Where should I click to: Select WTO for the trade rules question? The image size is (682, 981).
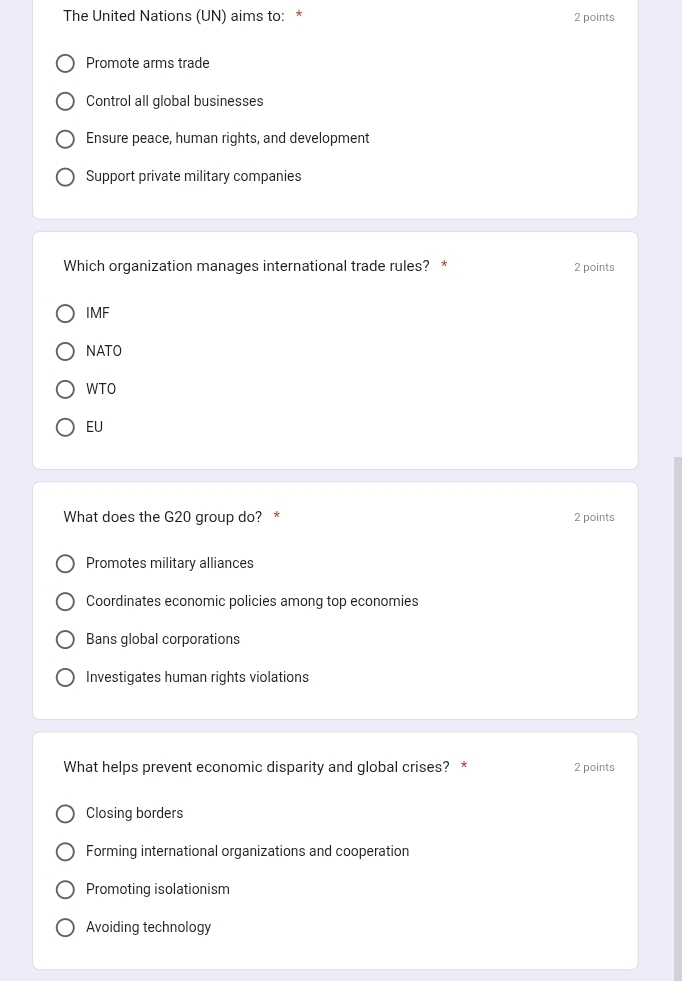[65, 389]
